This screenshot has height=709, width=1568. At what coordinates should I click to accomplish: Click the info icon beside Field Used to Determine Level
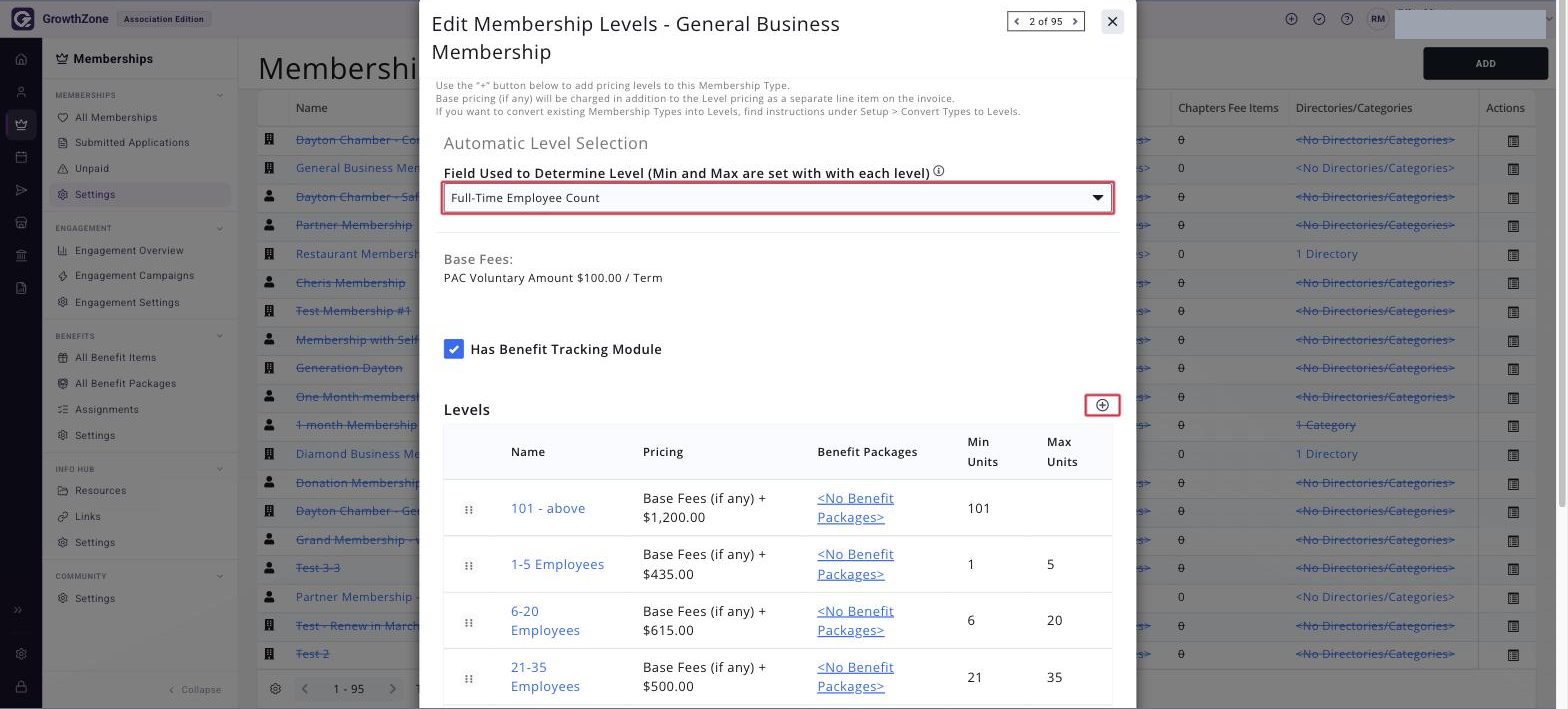pyautogui.click(x=939, y=172)
